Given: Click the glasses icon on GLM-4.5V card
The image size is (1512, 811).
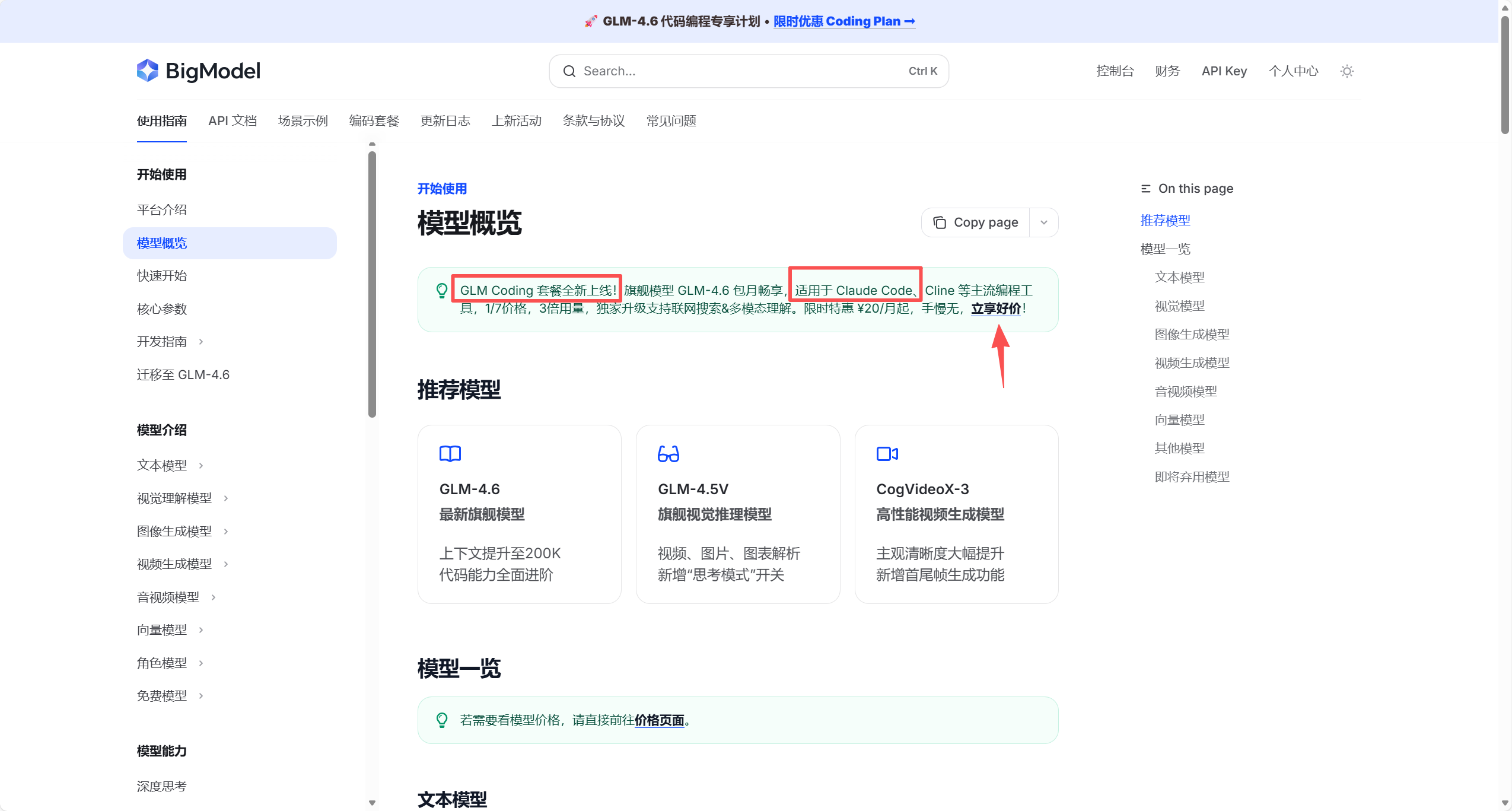Looking at the screenshot, I should [x=668, y=454].
